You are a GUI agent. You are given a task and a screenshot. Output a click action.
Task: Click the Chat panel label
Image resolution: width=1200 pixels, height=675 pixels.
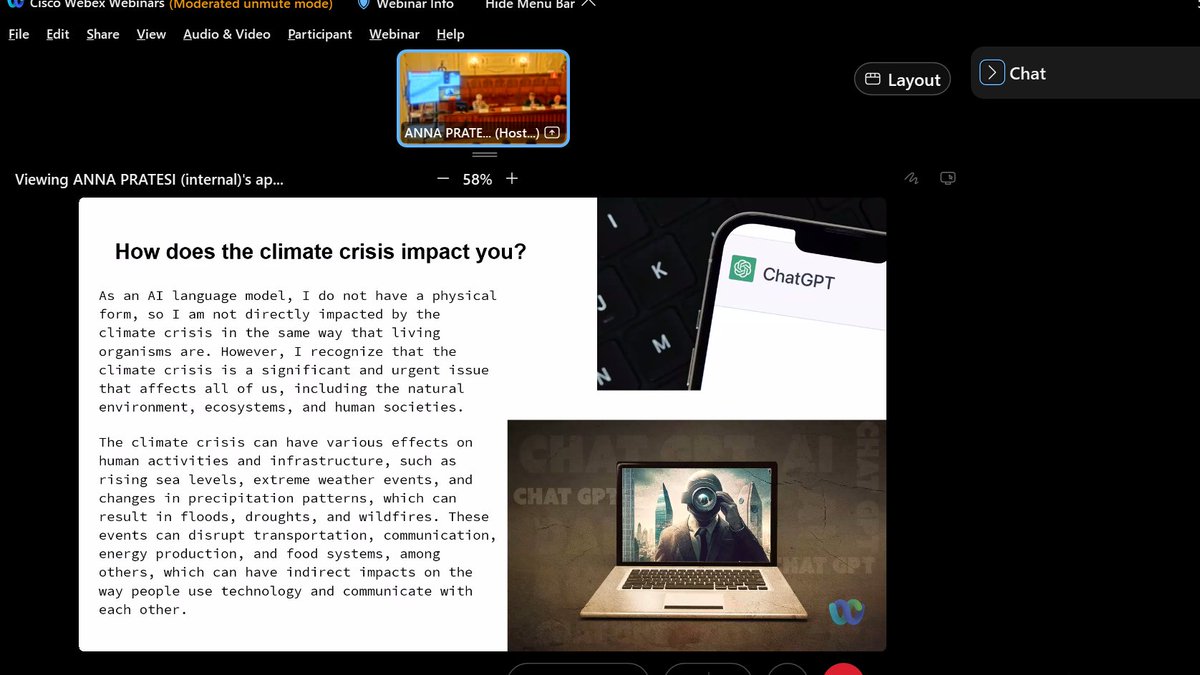(x=1027, y=73)
